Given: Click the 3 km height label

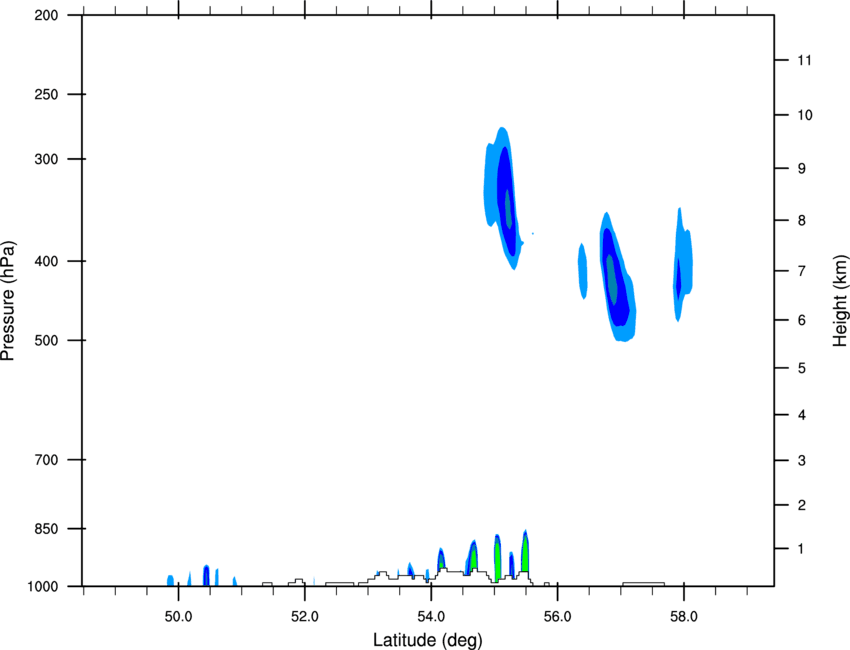Looking at the screenshot, I should [x=802, y=461].
